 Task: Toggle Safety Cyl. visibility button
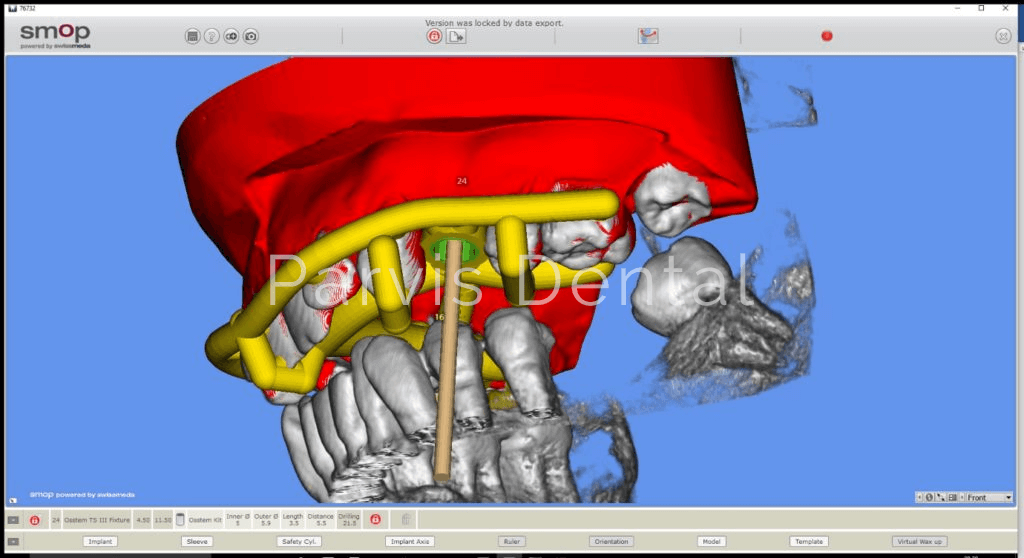click(x=299, y=541)
